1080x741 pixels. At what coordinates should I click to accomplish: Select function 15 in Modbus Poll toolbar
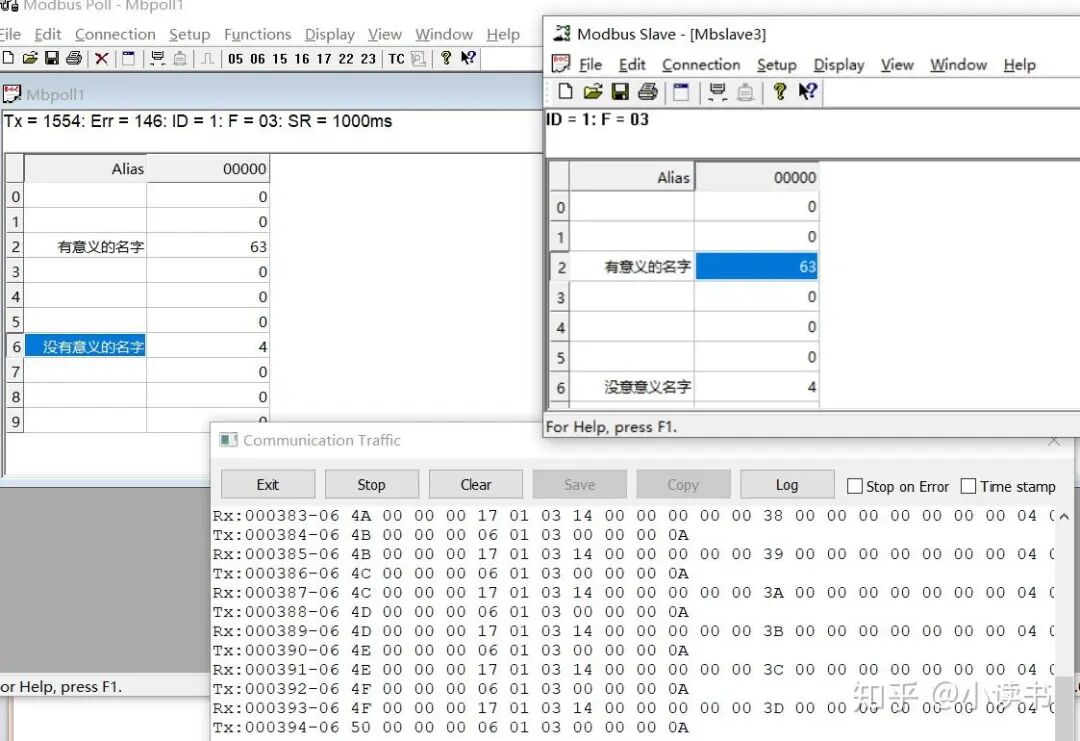click(280, 59)
